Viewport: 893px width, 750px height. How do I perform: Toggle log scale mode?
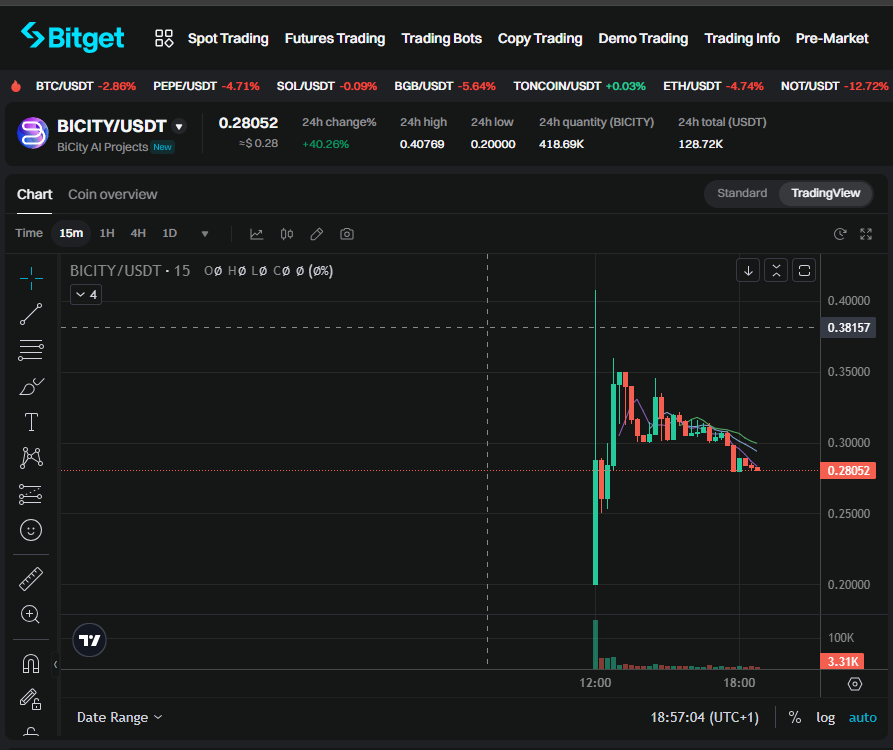tap(825, 718)
